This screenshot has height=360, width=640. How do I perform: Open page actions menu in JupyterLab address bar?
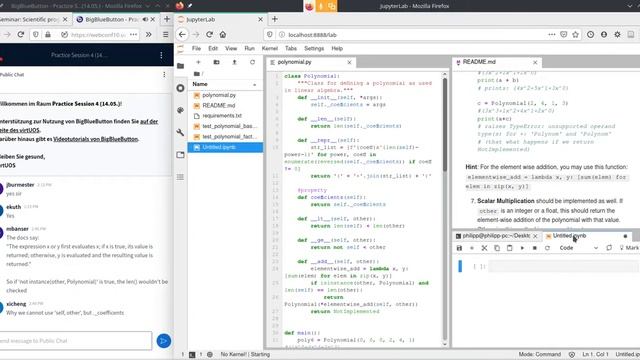pyautogui.click(x=552, y=35)
